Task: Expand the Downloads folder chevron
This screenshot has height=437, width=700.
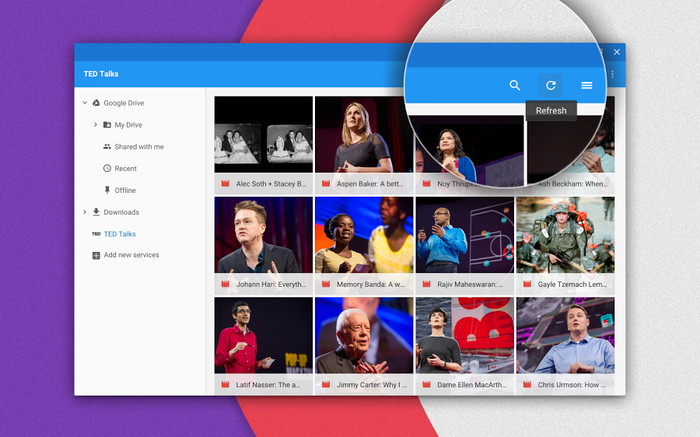Action: click(84, 212)
